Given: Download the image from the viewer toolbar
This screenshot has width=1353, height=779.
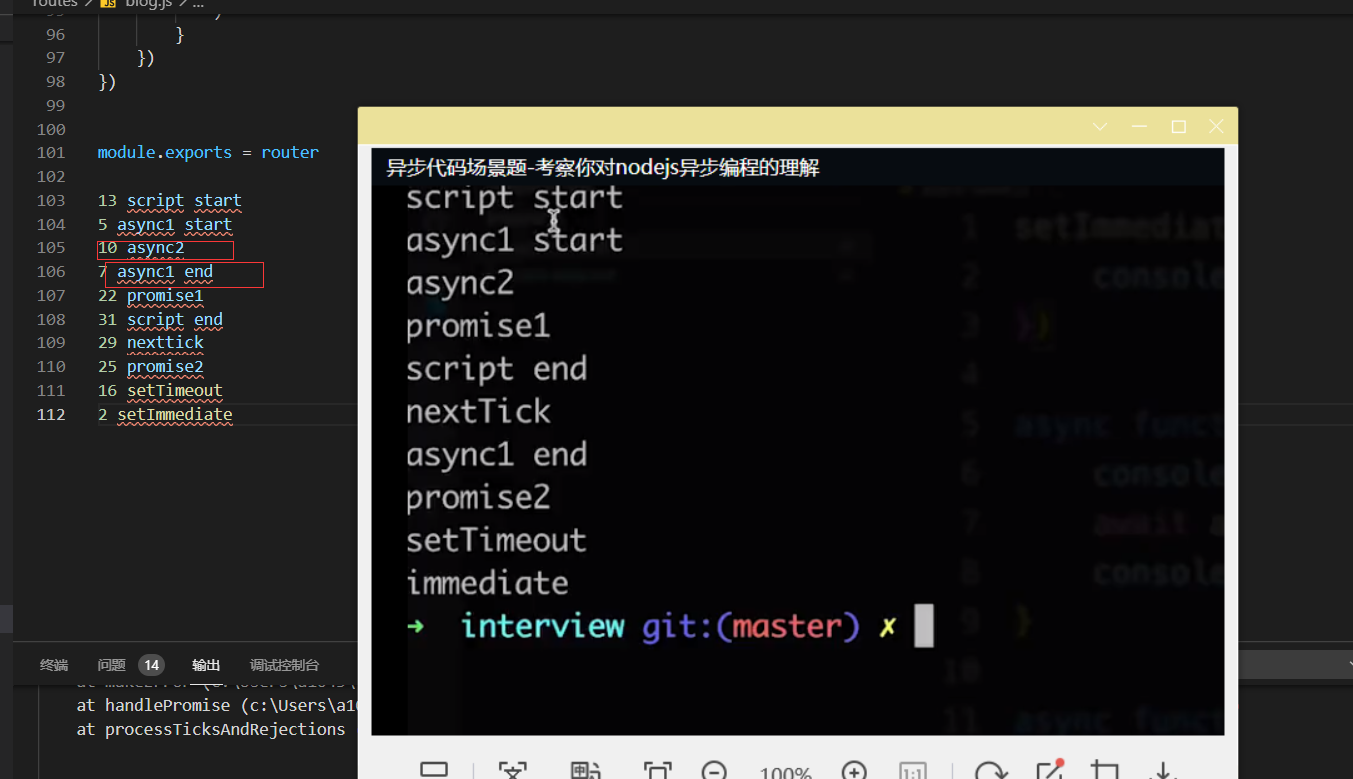Looking at the screenshot, I should pyautogui.click(x=1163, y=771).
